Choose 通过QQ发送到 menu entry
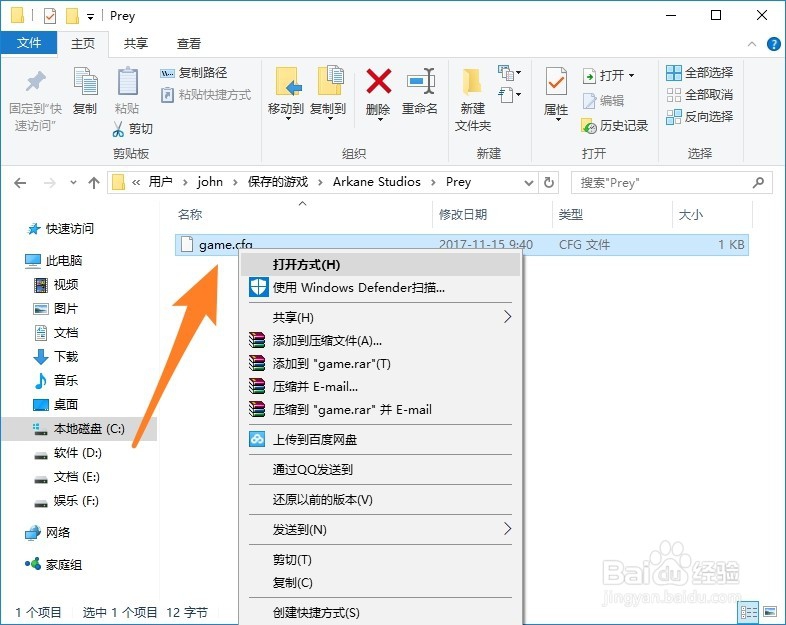The image size is (786, 625). [x=380, y=470]
